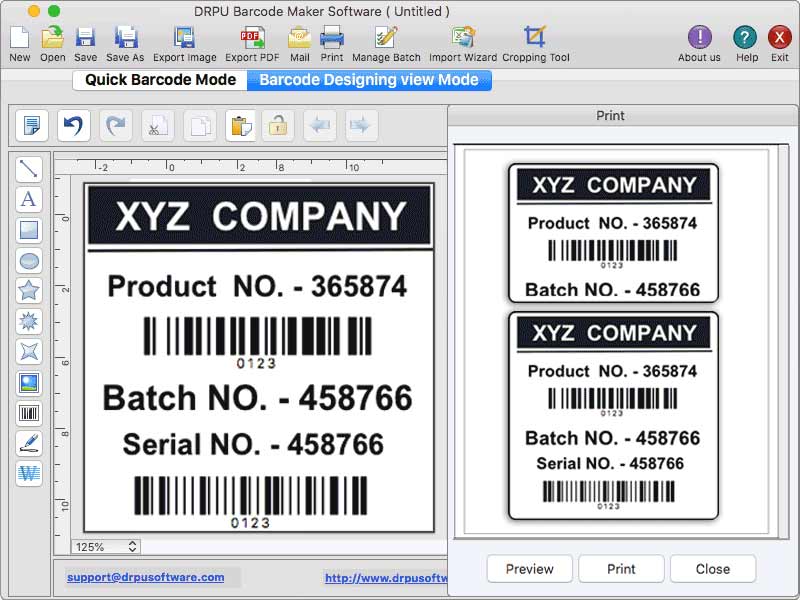Select the Pencil signature tool
The image size is (800, 600).
(29, 442)
